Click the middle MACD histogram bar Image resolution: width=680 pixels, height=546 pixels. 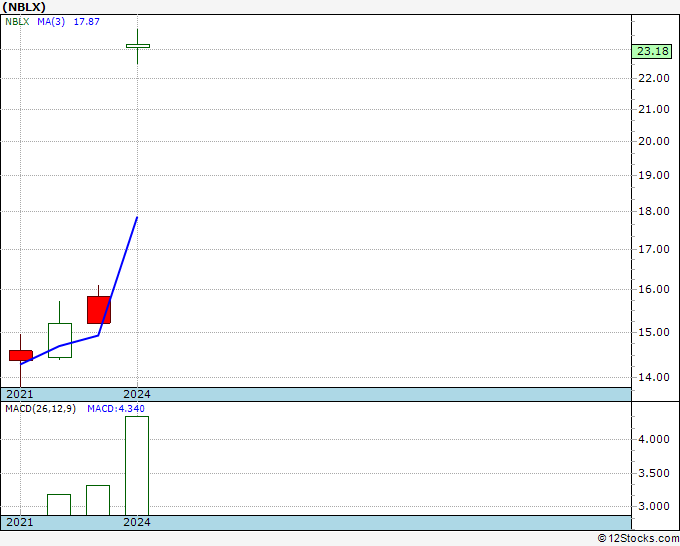(x=98, y=500)
